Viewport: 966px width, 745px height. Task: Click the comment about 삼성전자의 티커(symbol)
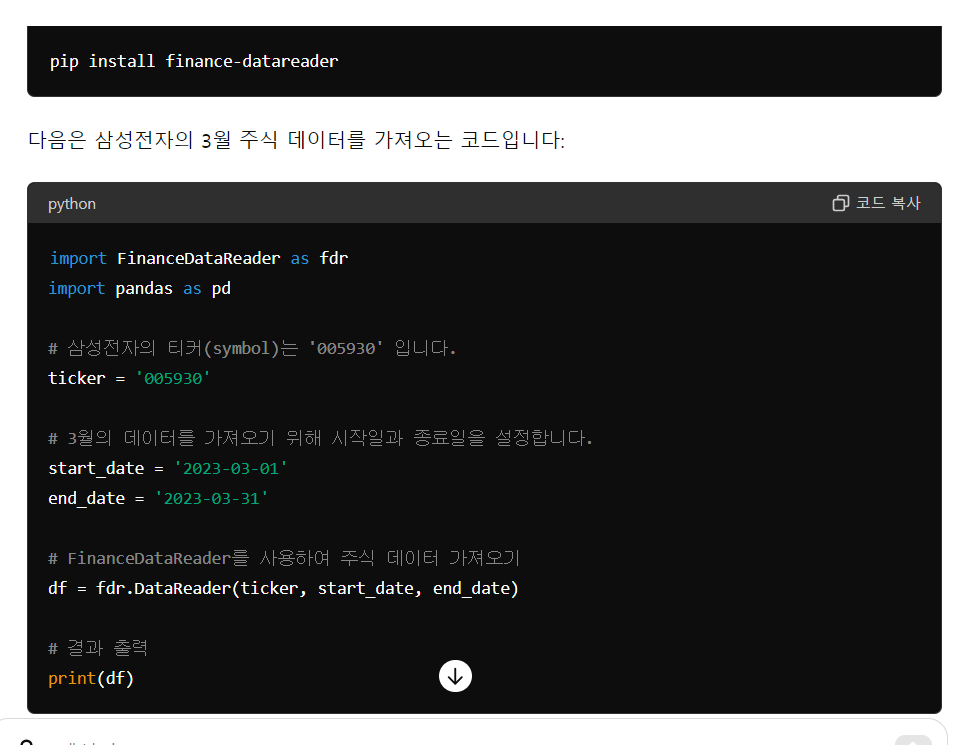click(253, 348)
